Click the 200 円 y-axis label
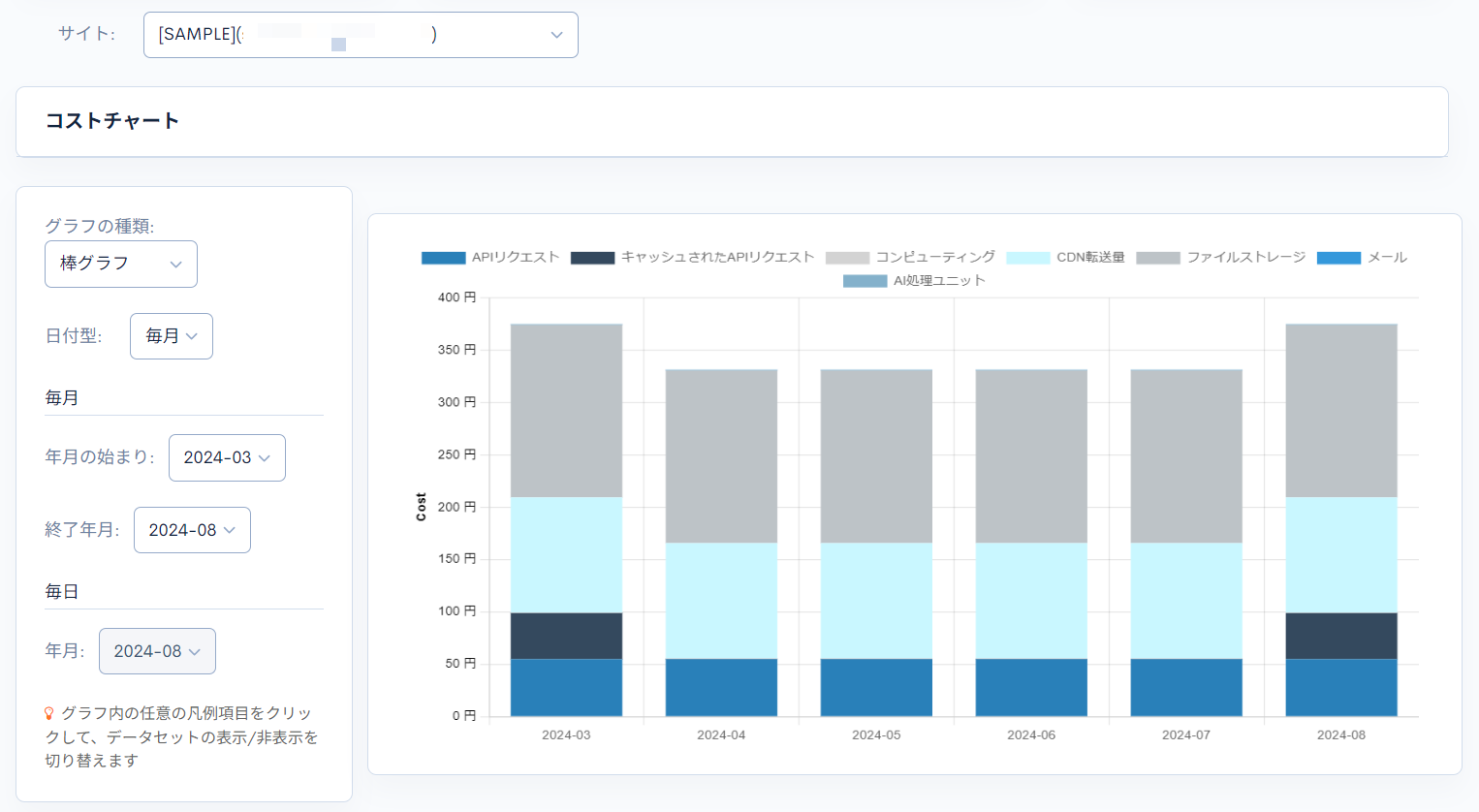This screenshot has width=1479, height=812. [x=456, y=507]
